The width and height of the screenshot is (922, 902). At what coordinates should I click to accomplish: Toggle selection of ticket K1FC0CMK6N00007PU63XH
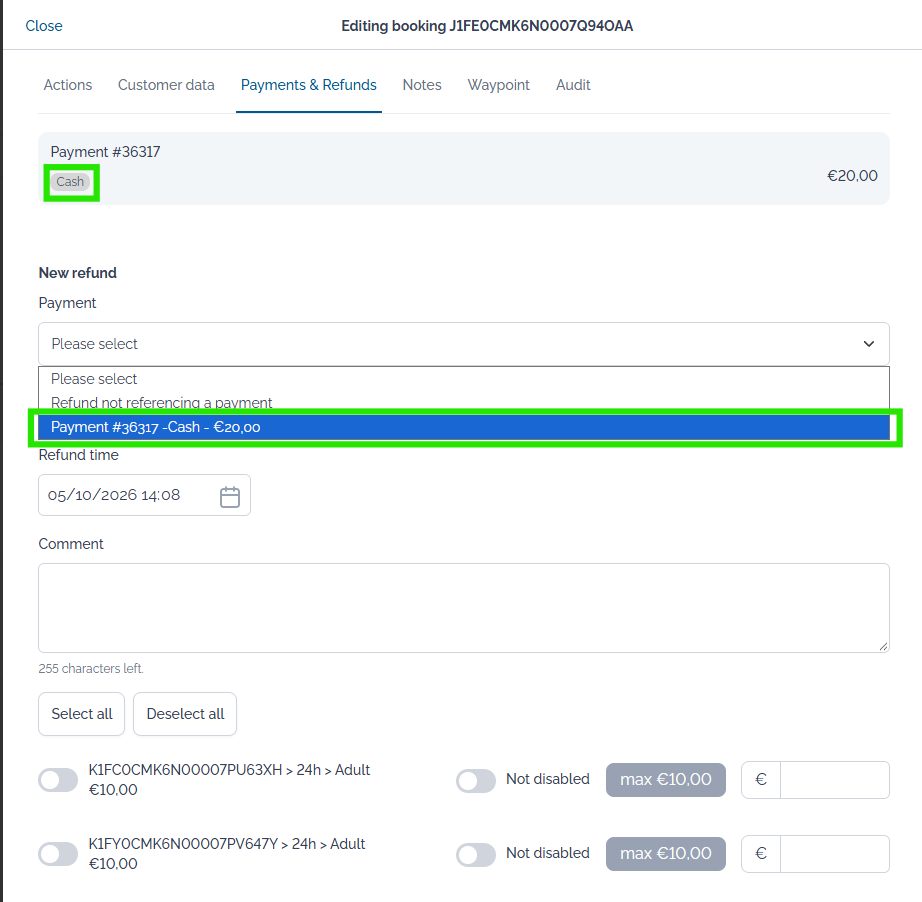click(x=58, y=780)
